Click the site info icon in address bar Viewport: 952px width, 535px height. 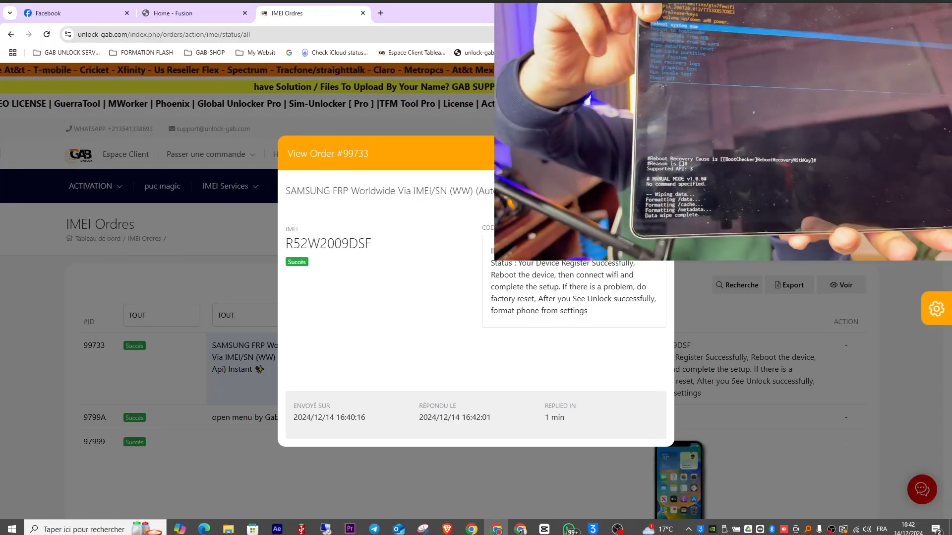68,35
